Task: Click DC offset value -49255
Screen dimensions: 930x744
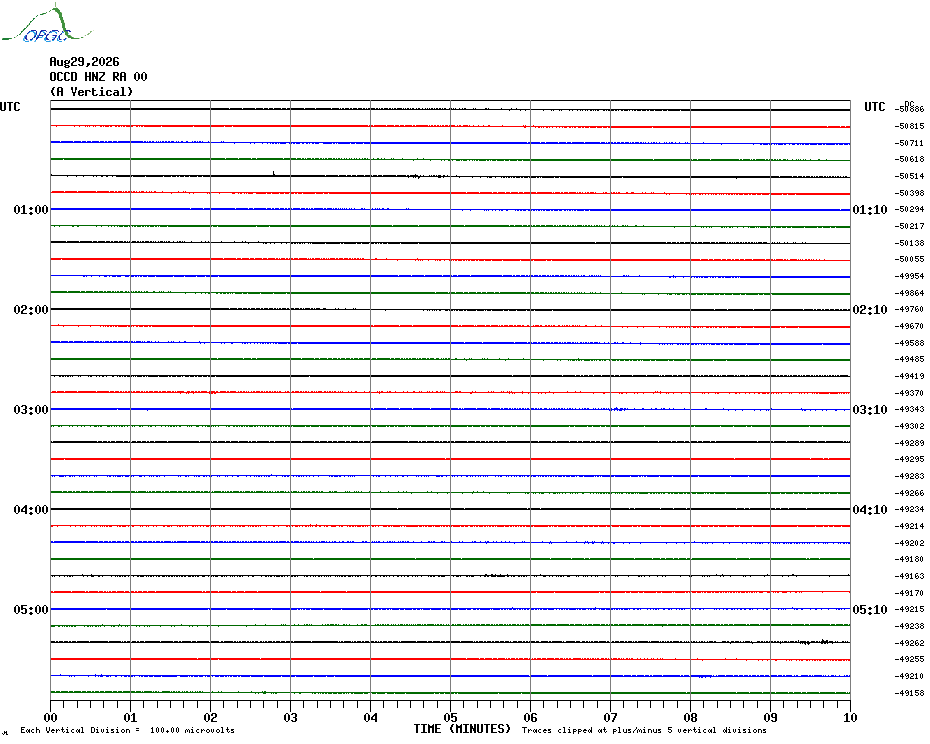Action: coord(910,659)
